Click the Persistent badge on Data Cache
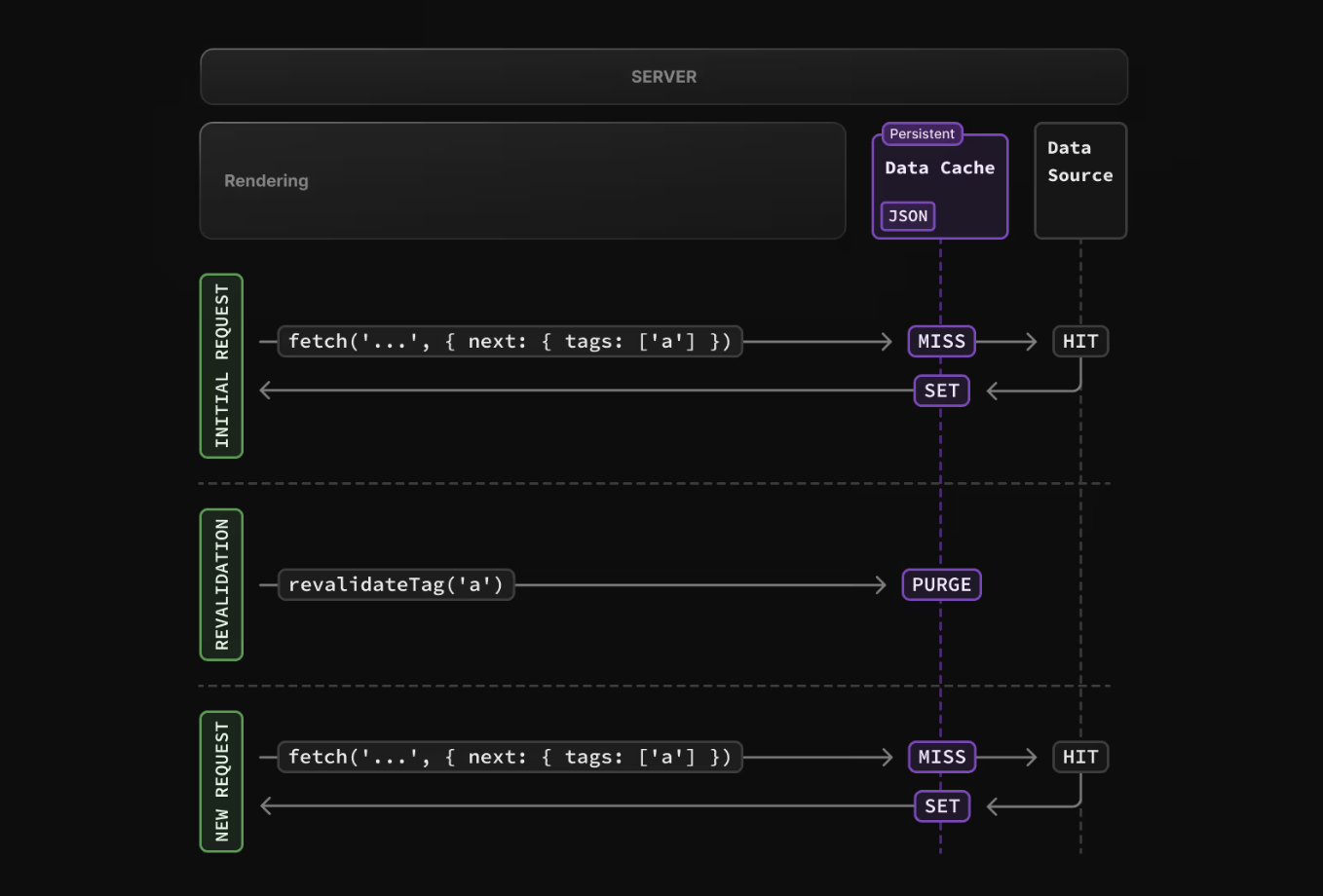This screenshot has height=896, width=1323. 922,134
